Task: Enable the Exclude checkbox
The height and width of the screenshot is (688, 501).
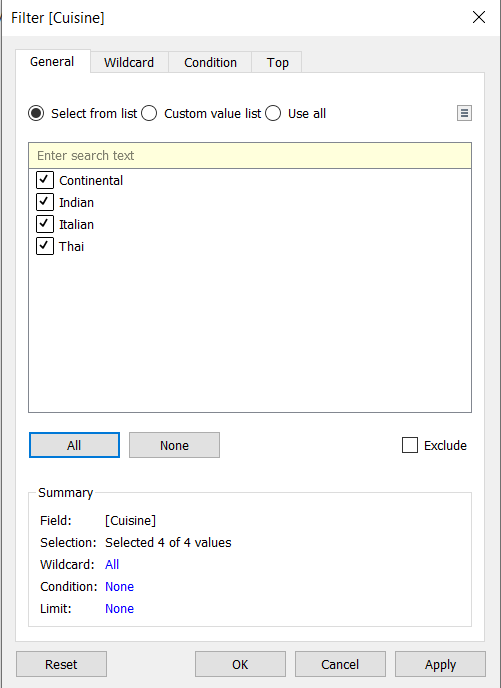Action: [410, 445]
